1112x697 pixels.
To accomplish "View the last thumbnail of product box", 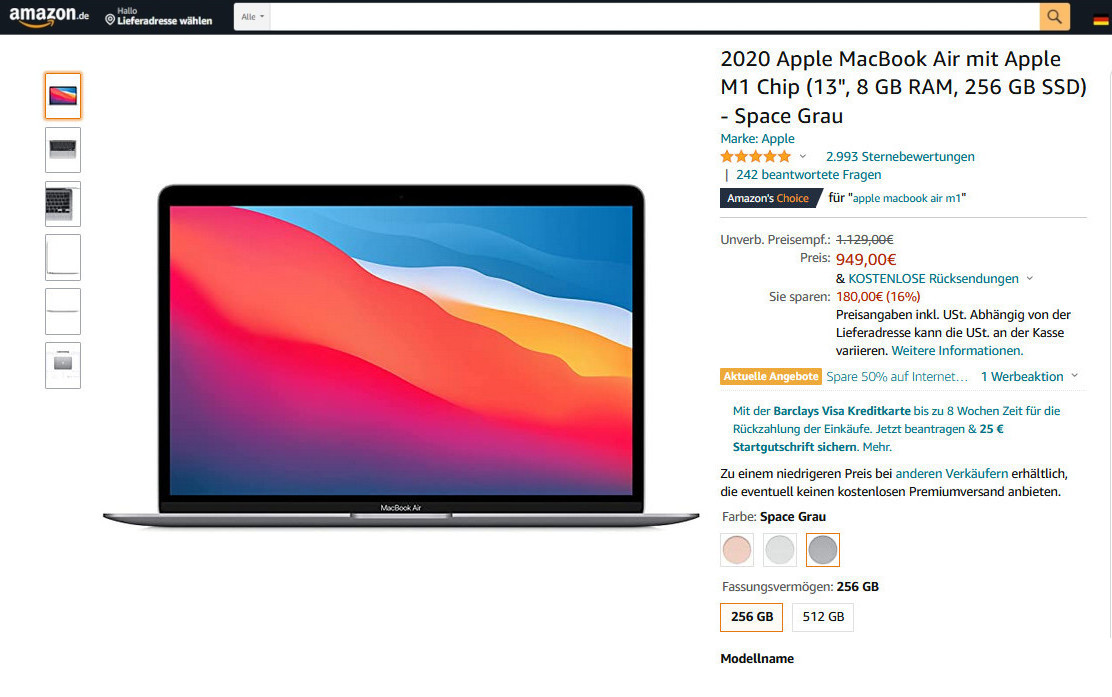I will tap(63, 365).
